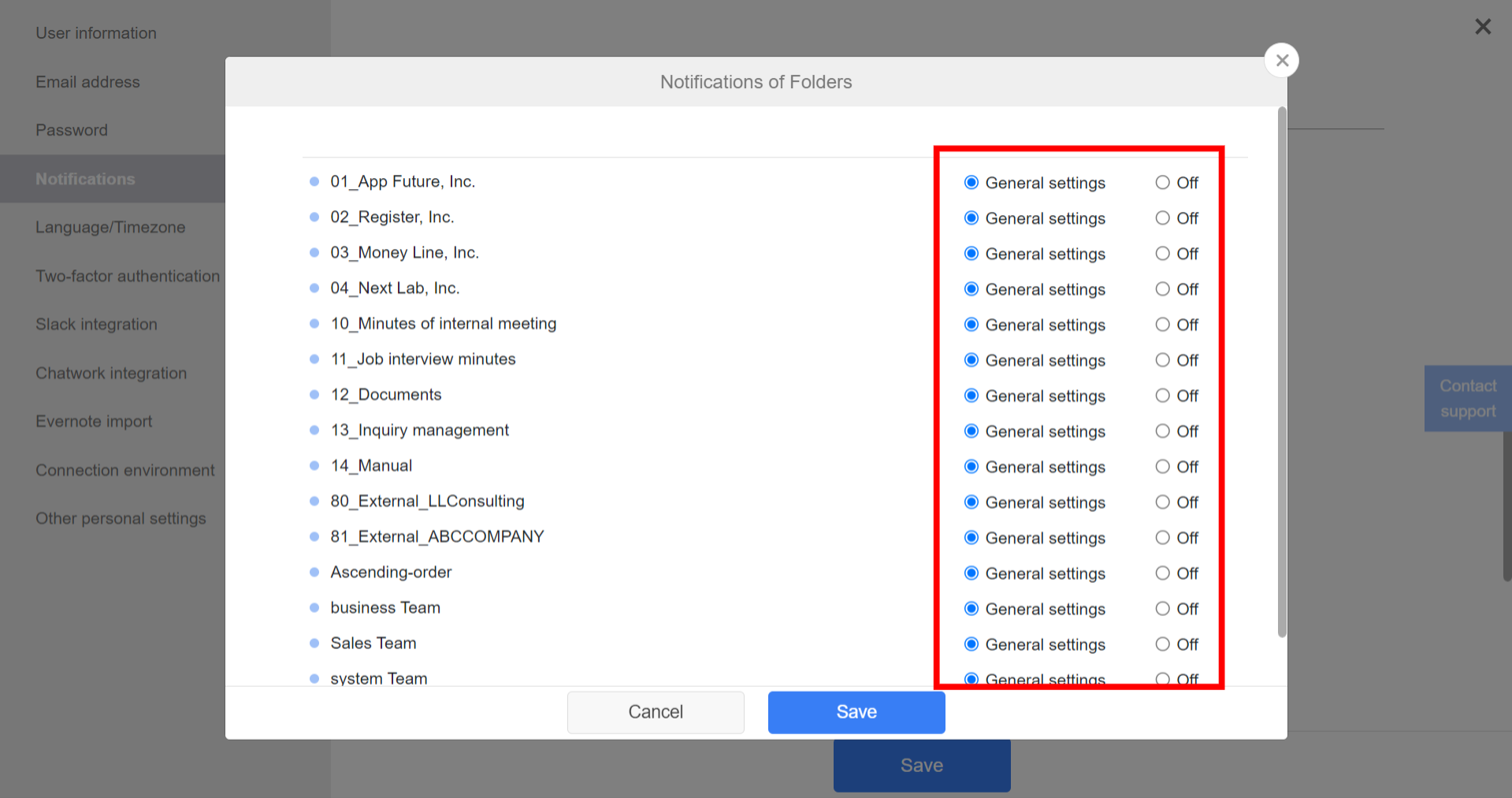Open the Password settings section
This screenshot has height=798, width=1512.
coord(72,129)
